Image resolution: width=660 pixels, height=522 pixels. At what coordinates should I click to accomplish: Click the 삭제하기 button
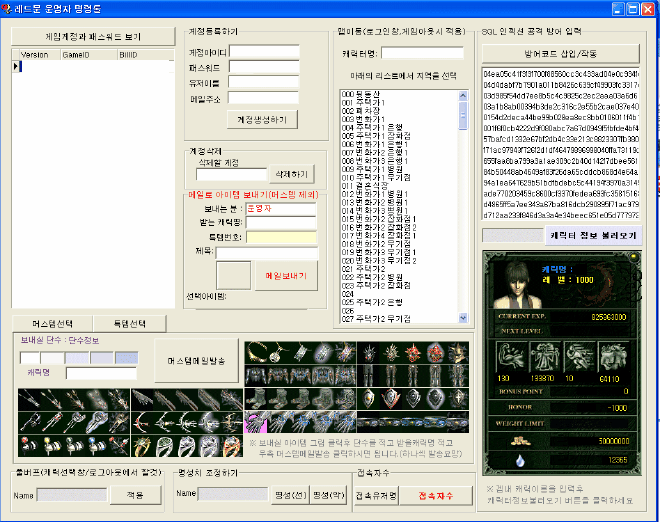[292, 174]
